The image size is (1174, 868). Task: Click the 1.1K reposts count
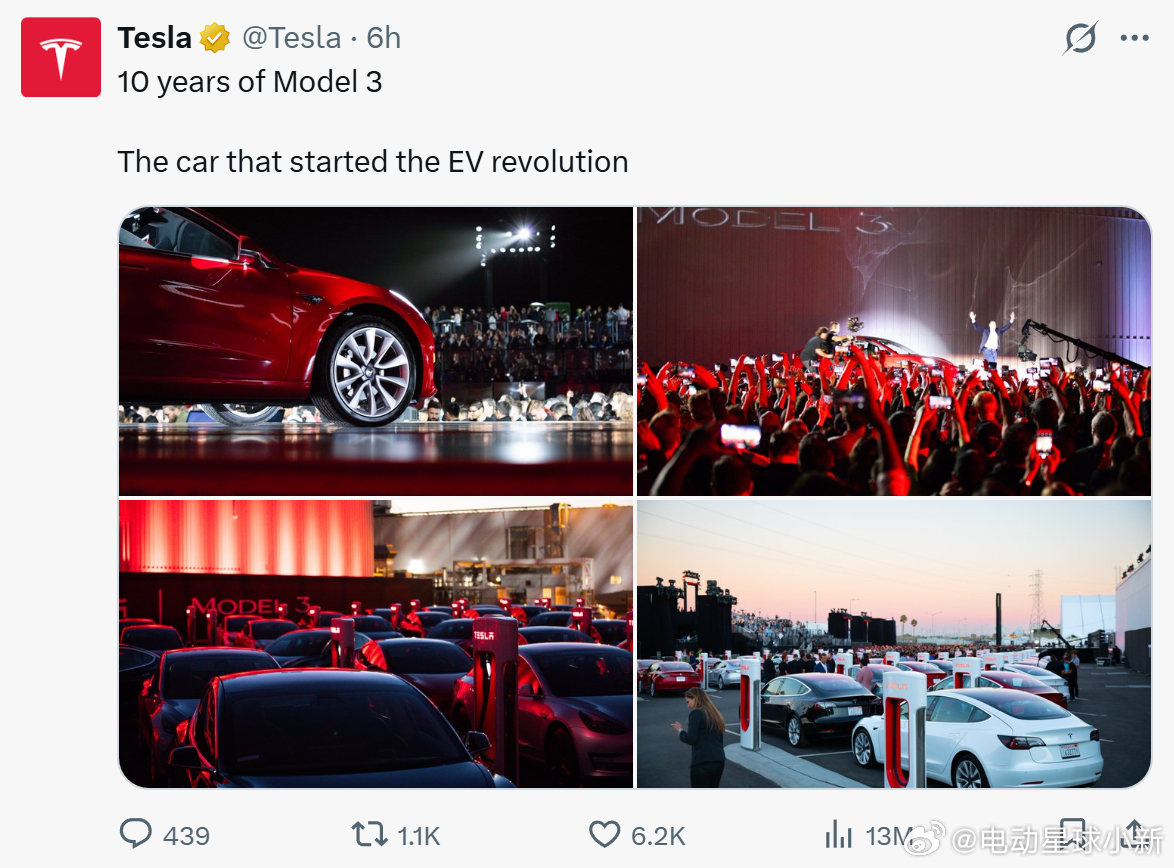419,836
